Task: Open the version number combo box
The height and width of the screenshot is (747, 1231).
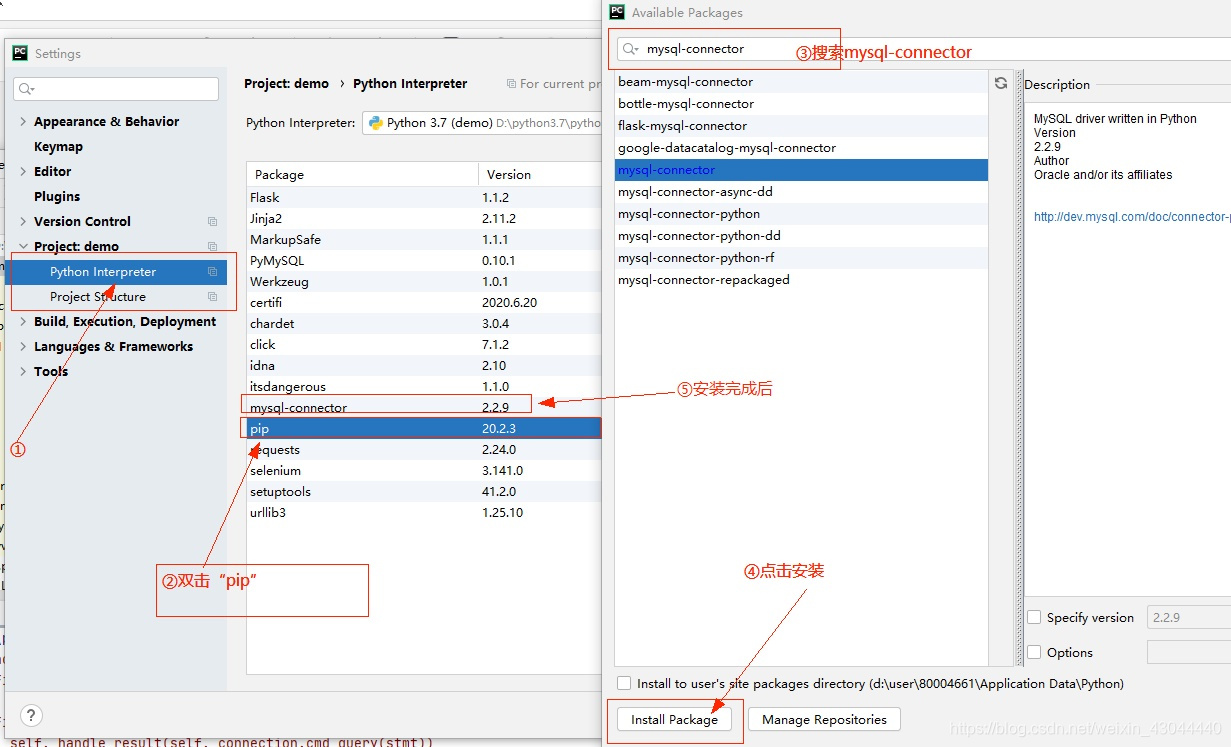Action: 1189,617
